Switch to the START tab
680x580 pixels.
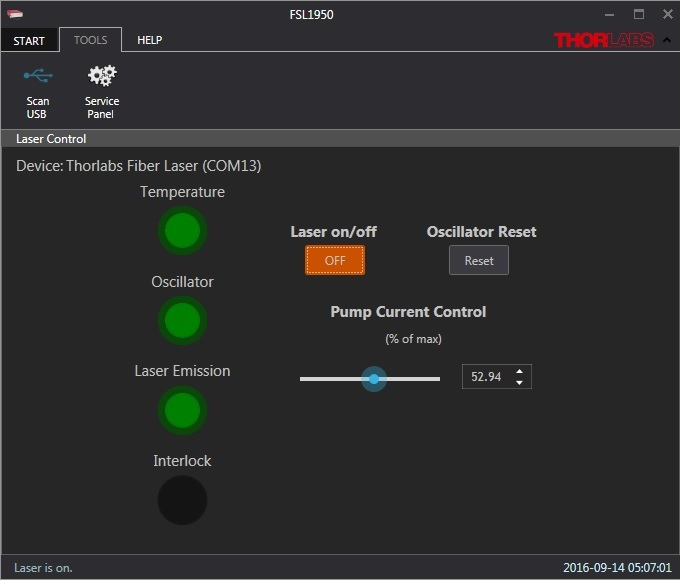tap(28, 40)
